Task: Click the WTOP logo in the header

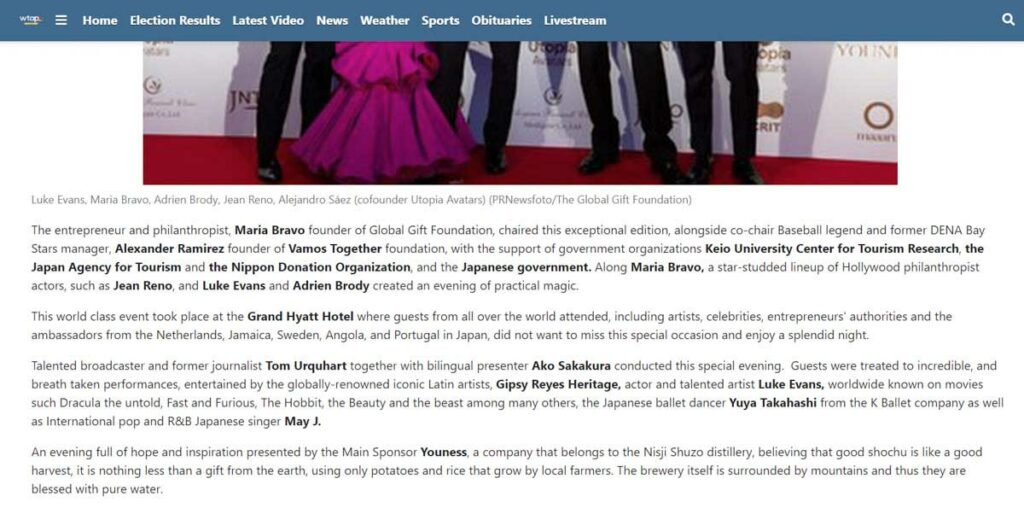Action: tap(31, 20)
